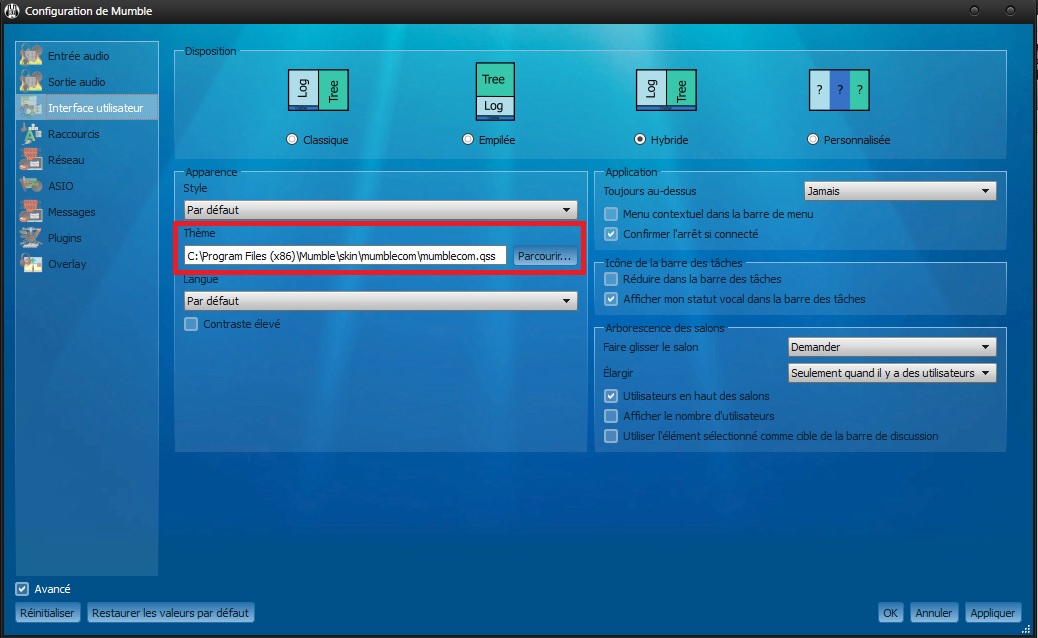Click the Messages sidebar icon
The image size is (1038, 638).
[31, 212]
